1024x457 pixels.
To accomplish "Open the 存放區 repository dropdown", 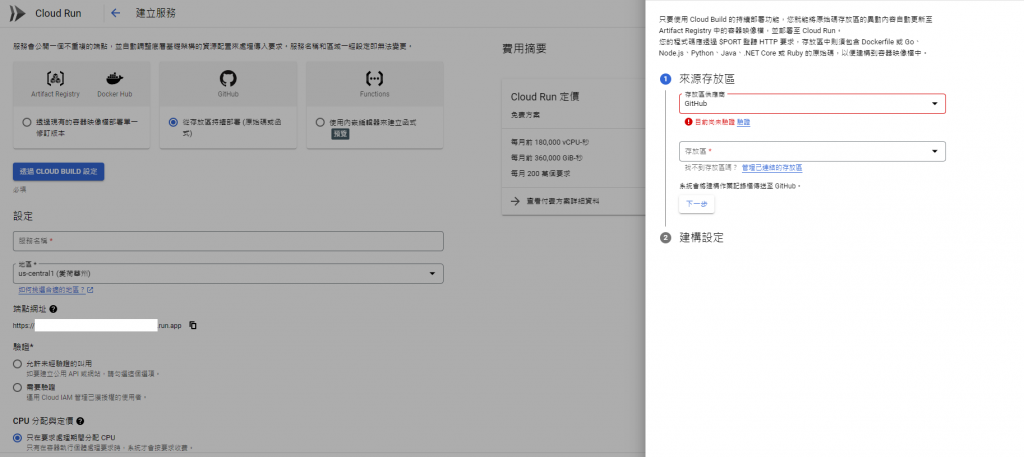I will pyautogui.click(x=812, y=151).
